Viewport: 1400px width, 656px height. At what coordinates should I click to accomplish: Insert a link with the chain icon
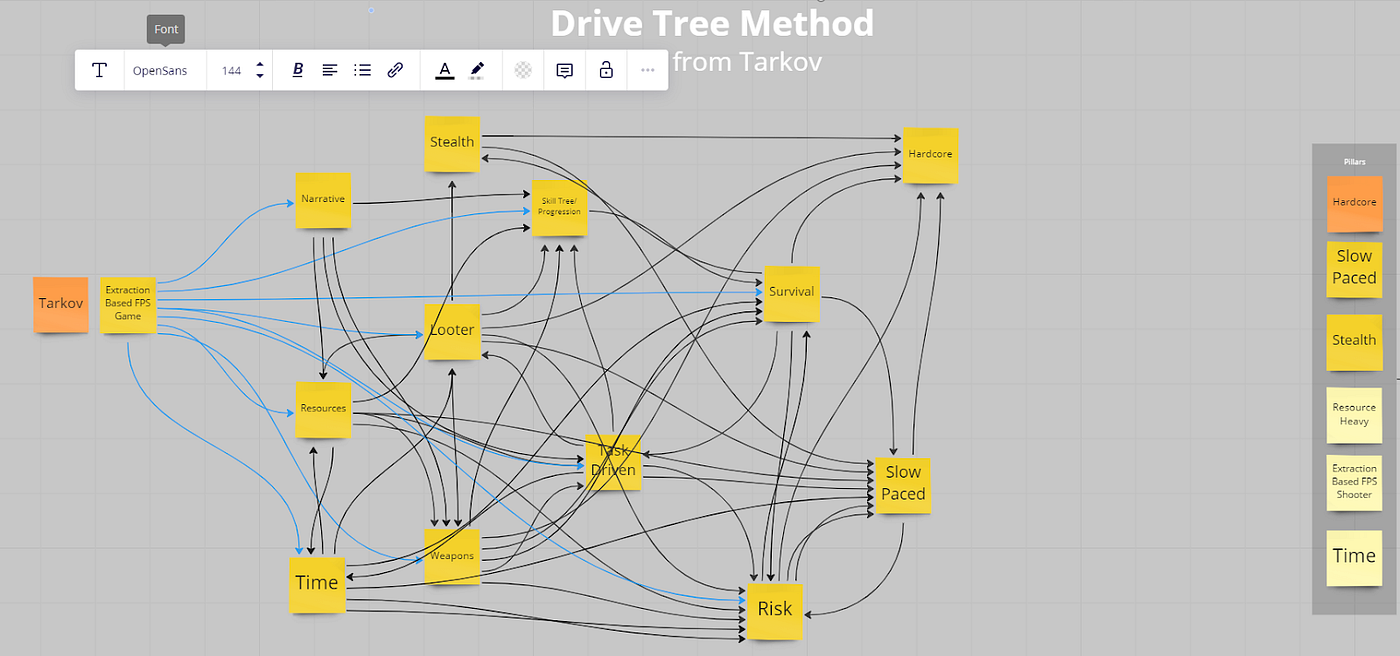click(395, 70)
